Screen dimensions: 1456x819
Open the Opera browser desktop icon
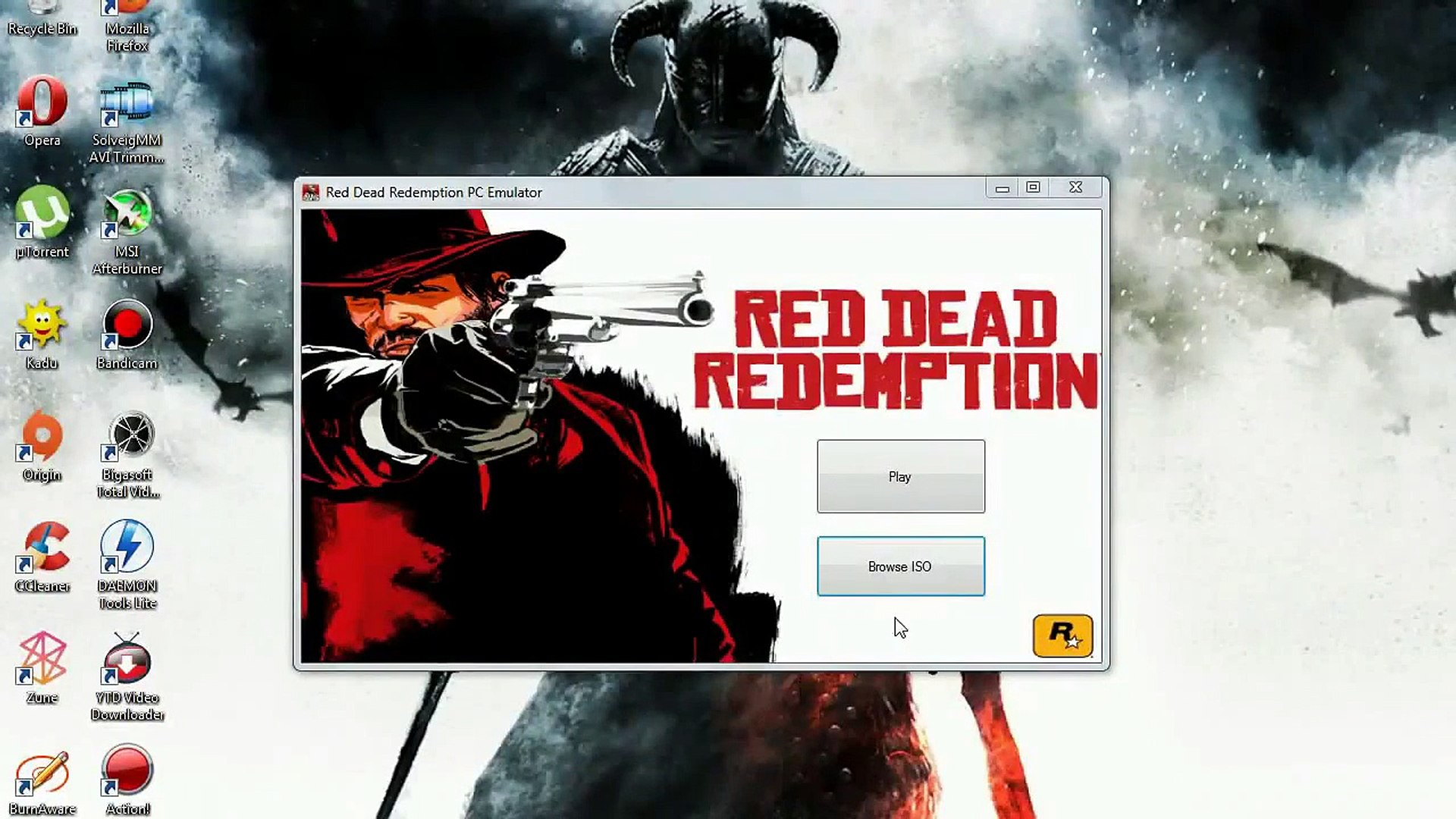point(42,105)
